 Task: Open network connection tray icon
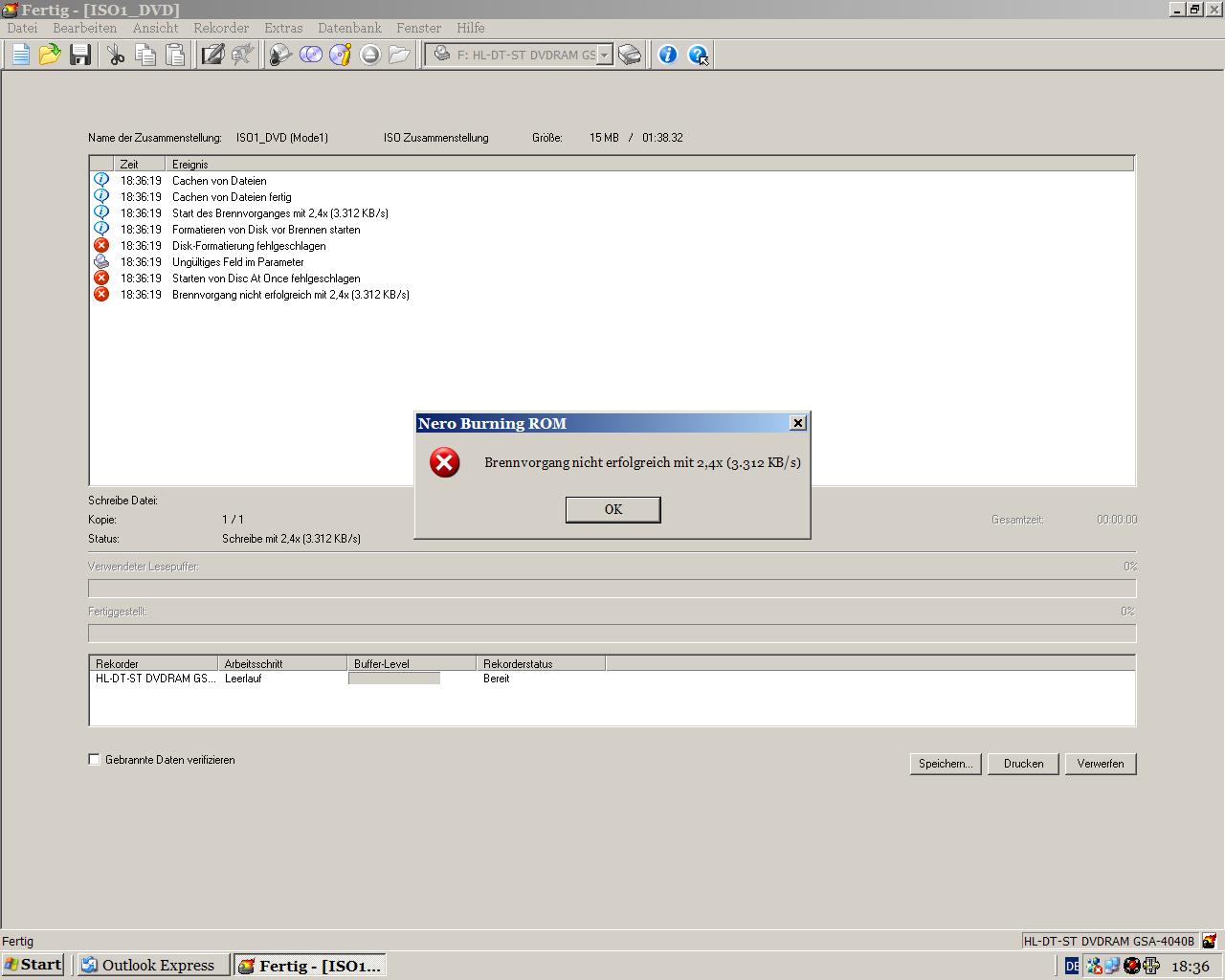click(1112, 966)
